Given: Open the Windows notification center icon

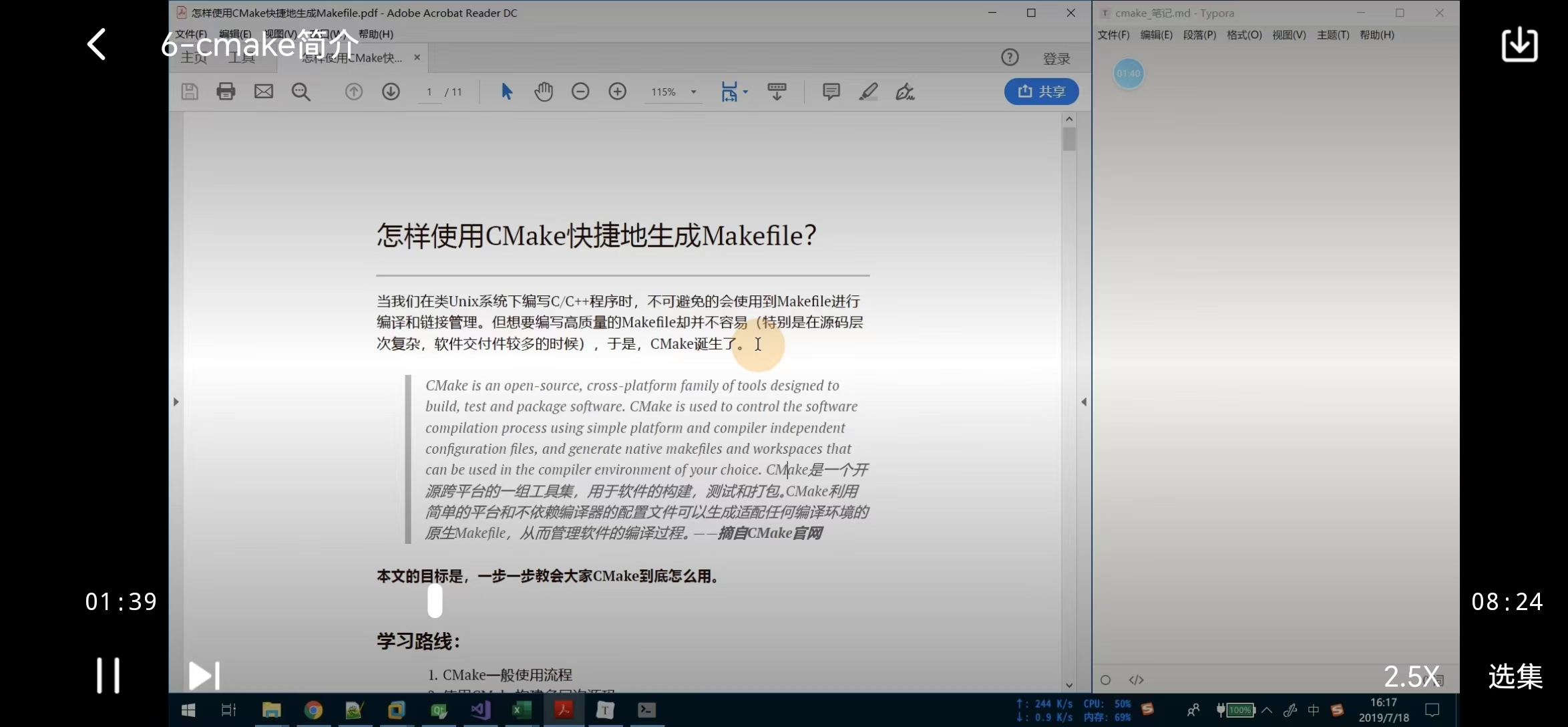Looking at the screenshot, I should point(1432,710).
